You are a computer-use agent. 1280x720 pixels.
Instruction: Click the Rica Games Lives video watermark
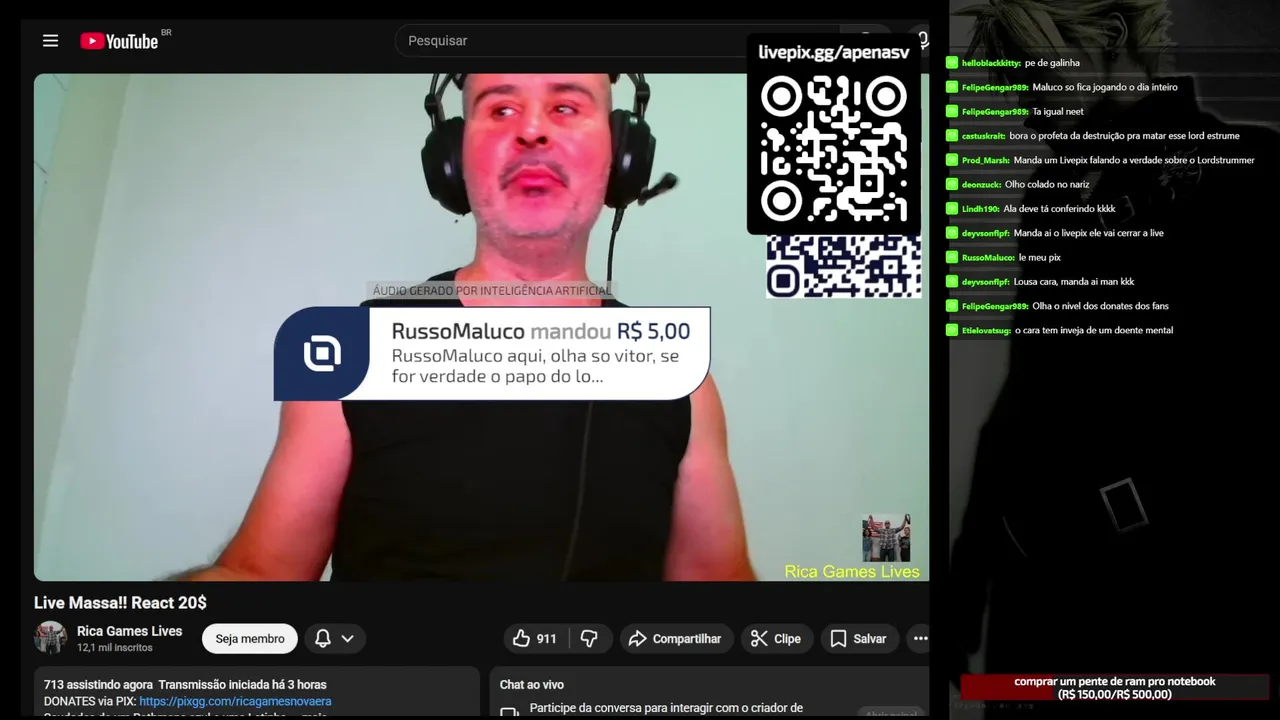852,572
